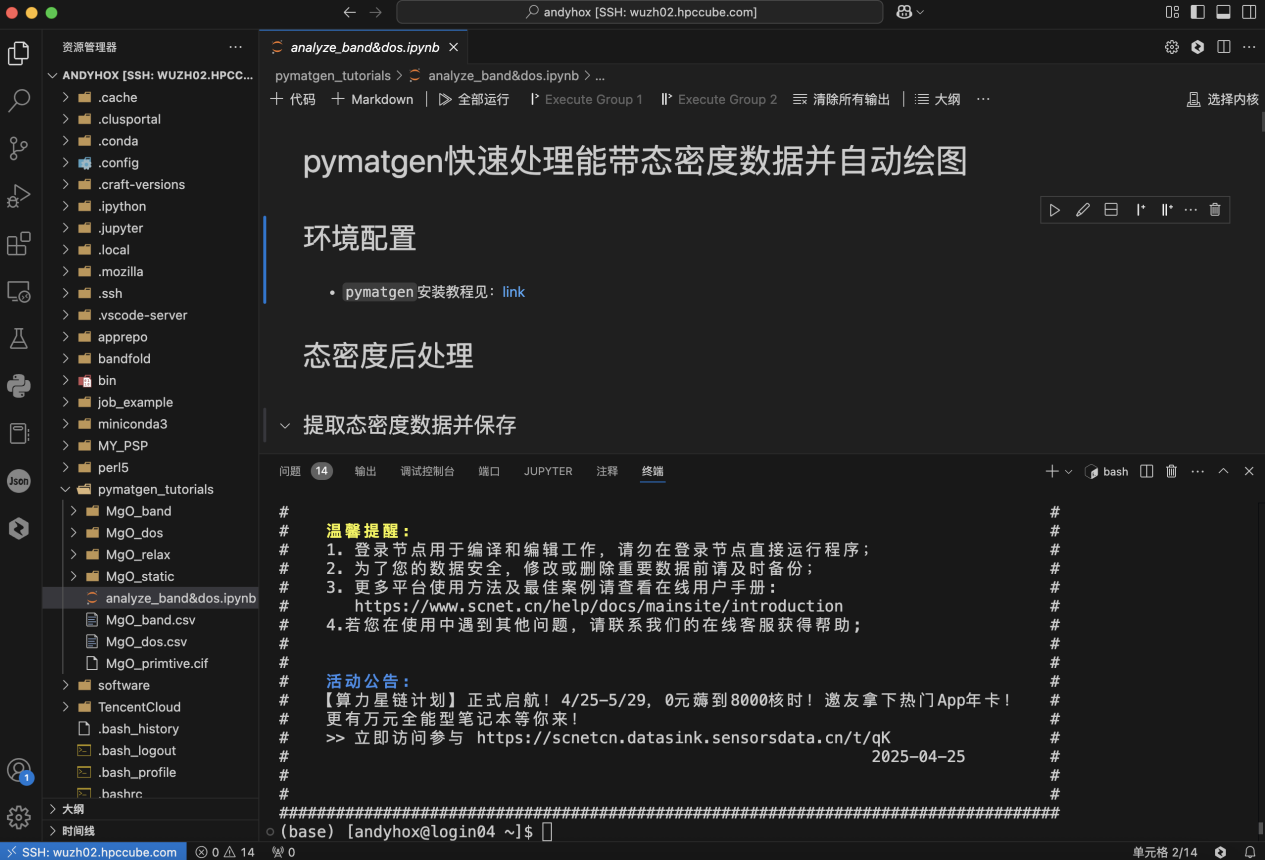This screenshot has height=860, width=1265.
Task: Toggle the 大纲 outline view
Action: [x=936, y=99]
